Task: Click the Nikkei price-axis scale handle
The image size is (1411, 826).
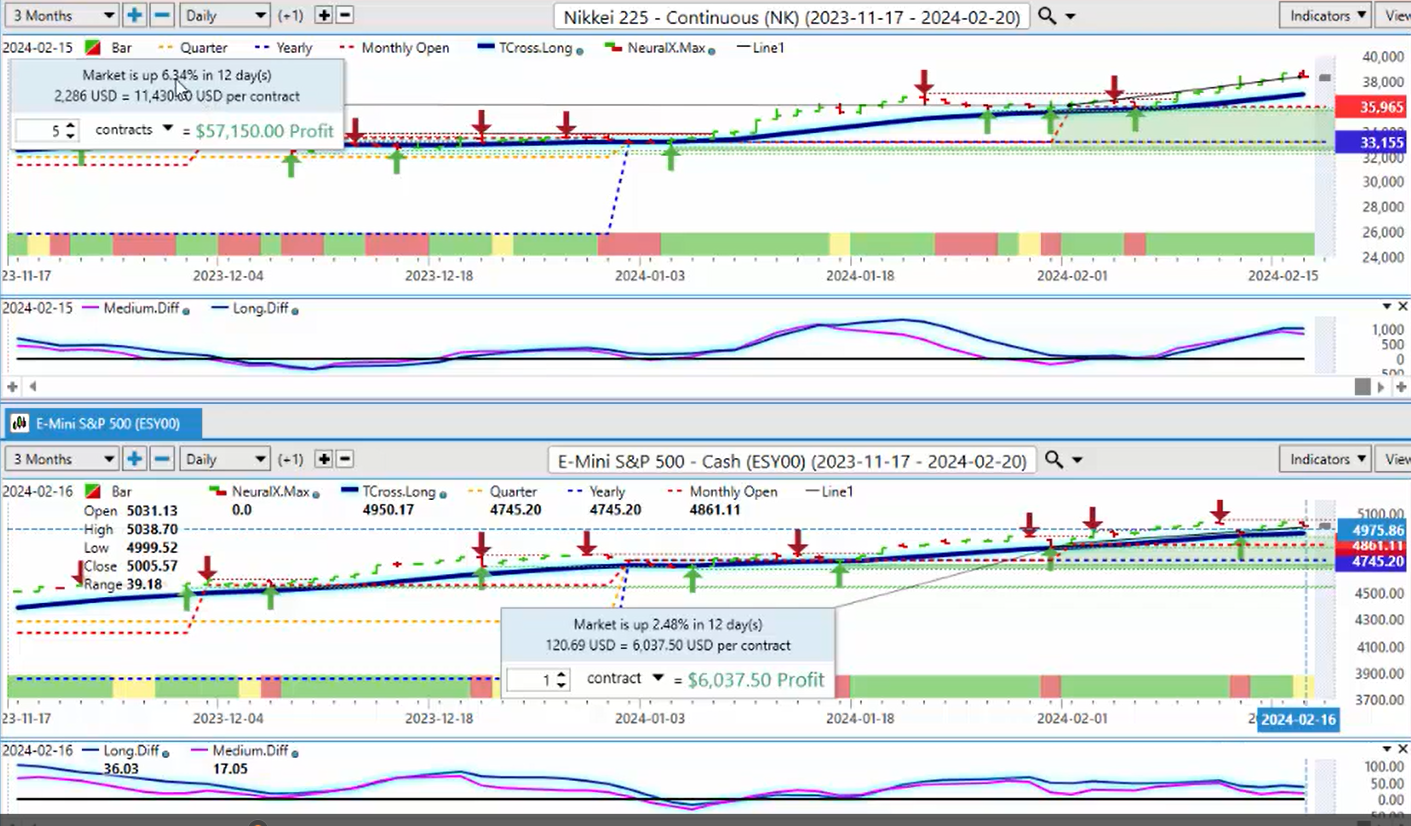Action: (x=1325, y=78)
